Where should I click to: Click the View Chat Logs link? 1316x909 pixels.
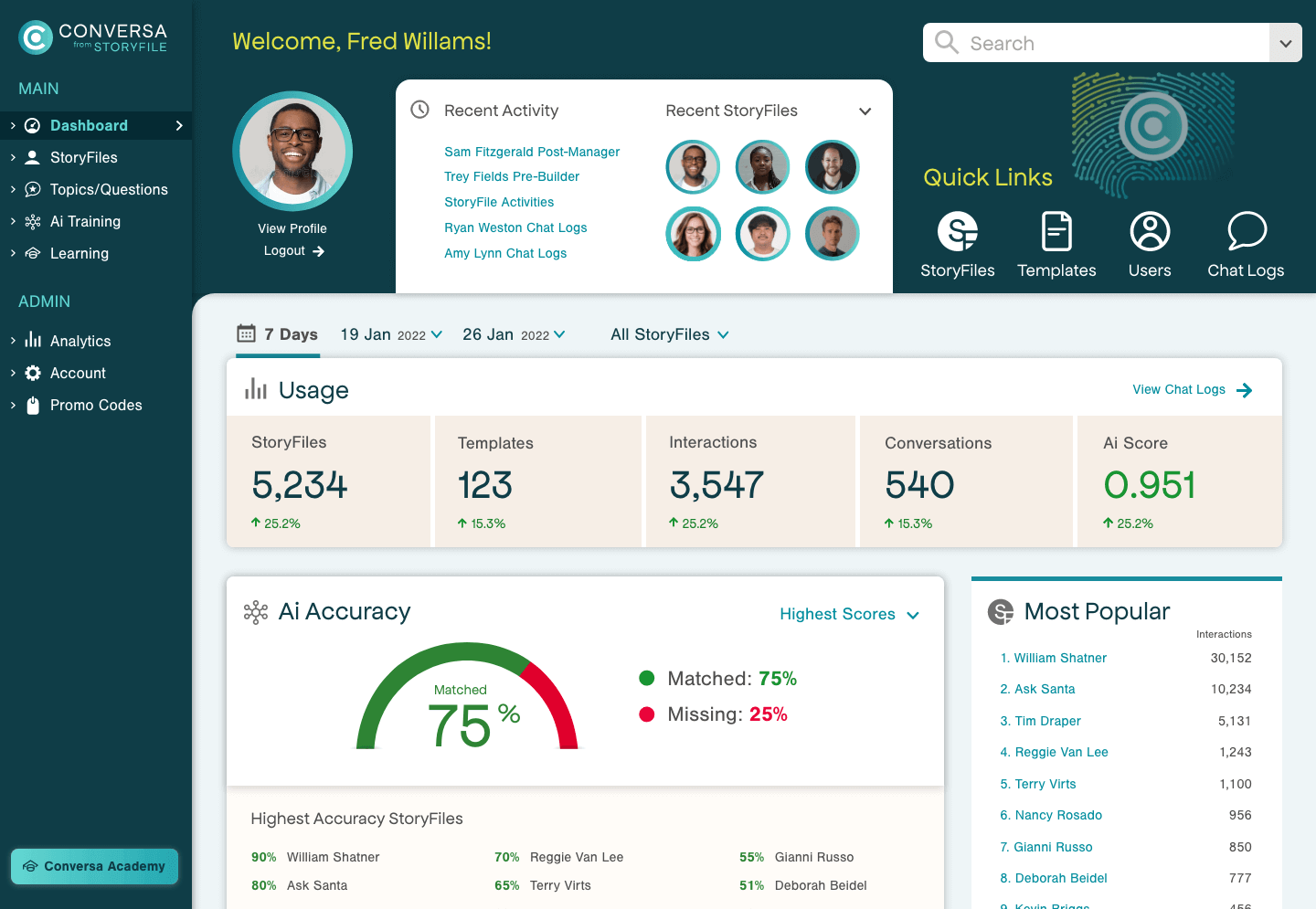(x=1179, y=389)
